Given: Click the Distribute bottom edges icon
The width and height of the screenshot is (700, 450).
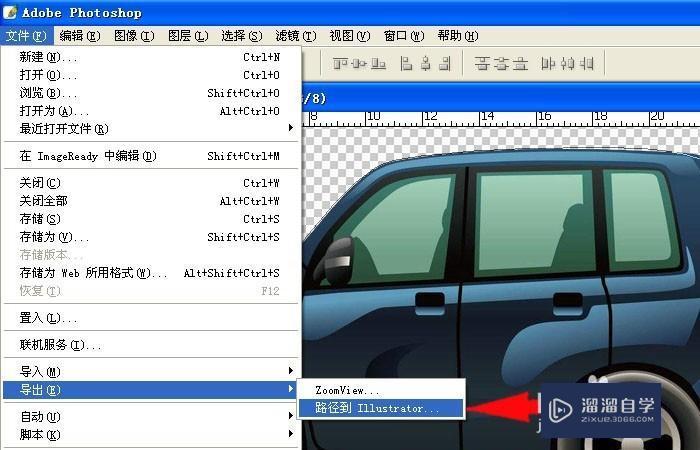Looking at the screenshot, I should [x=520, y=64].
